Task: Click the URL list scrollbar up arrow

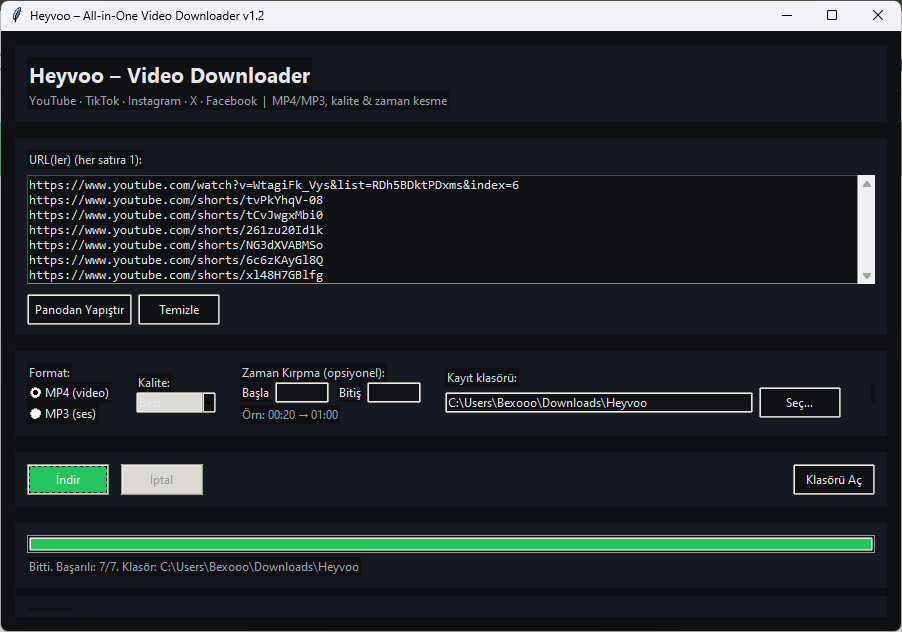Action: point(866,184)
